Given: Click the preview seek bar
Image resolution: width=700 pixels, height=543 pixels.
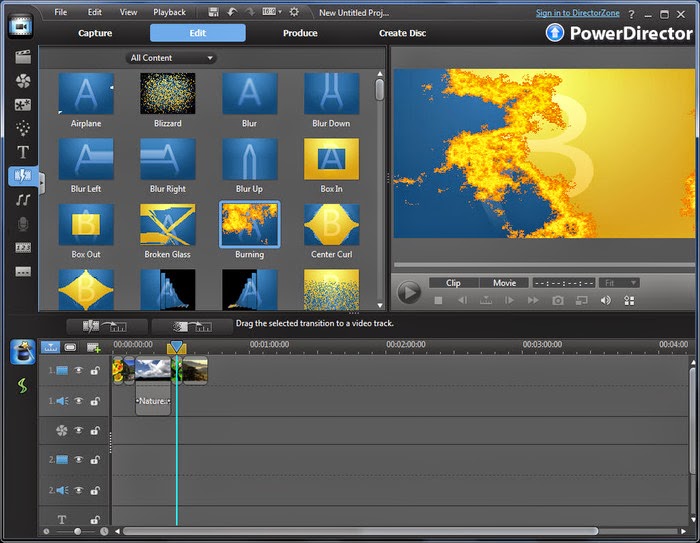Looking at the screenshot, I should [544, 265].
